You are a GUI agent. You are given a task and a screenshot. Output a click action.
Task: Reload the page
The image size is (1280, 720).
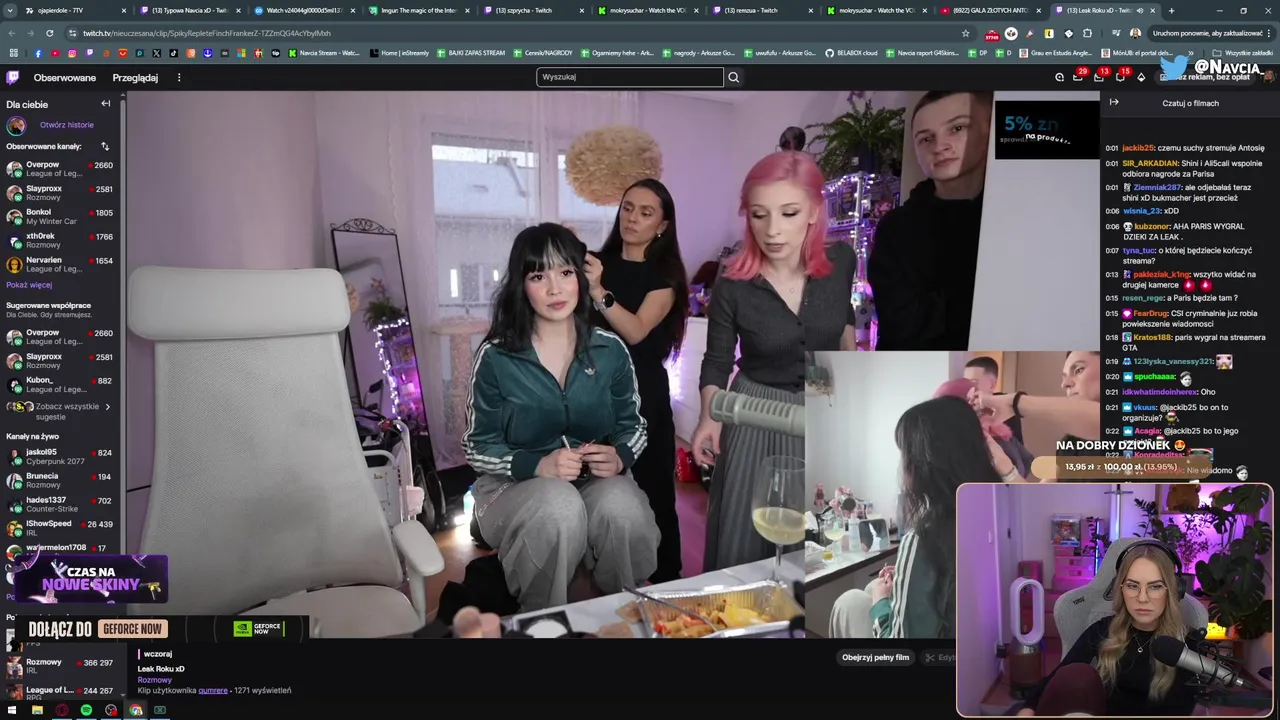point(51,33)
